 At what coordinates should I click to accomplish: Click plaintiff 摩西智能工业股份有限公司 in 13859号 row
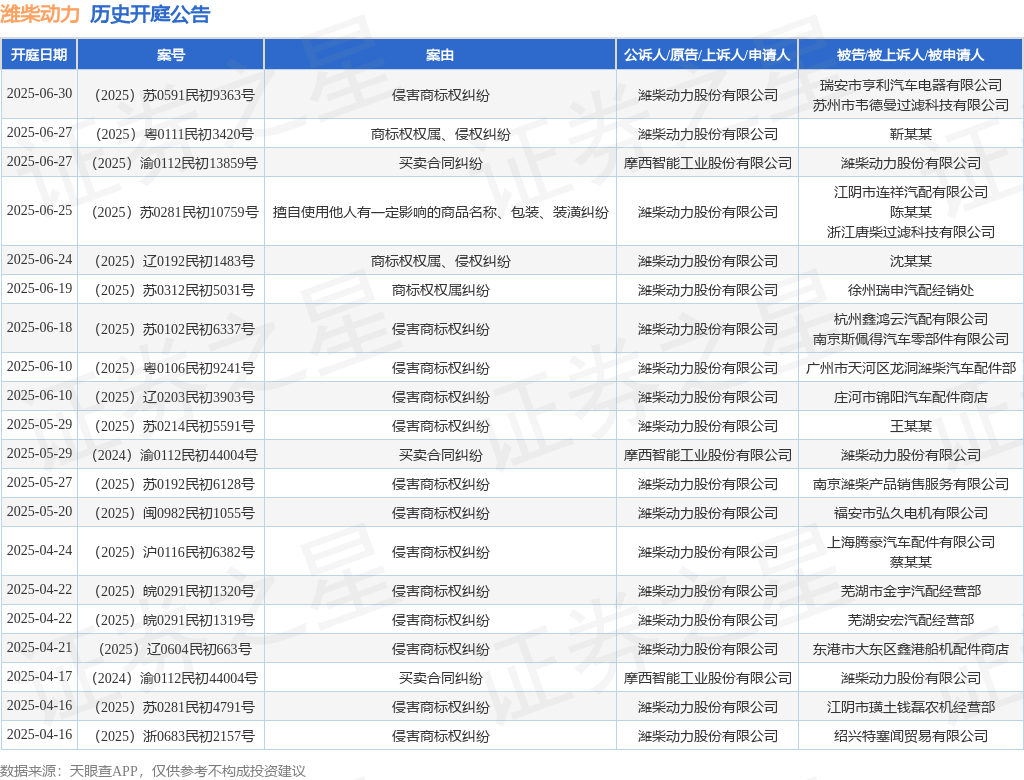click(707, 163)
